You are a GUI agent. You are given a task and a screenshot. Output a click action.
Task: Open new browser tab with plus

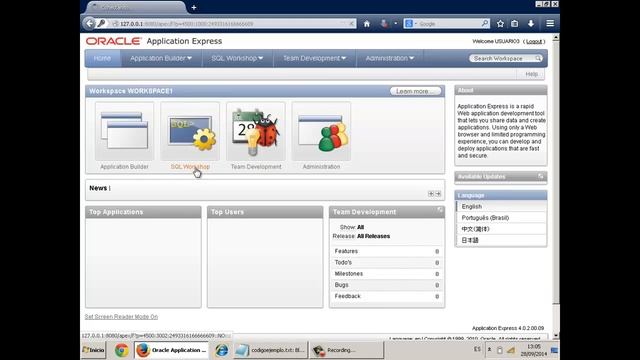pyautogui.click(x=194, y=7)
